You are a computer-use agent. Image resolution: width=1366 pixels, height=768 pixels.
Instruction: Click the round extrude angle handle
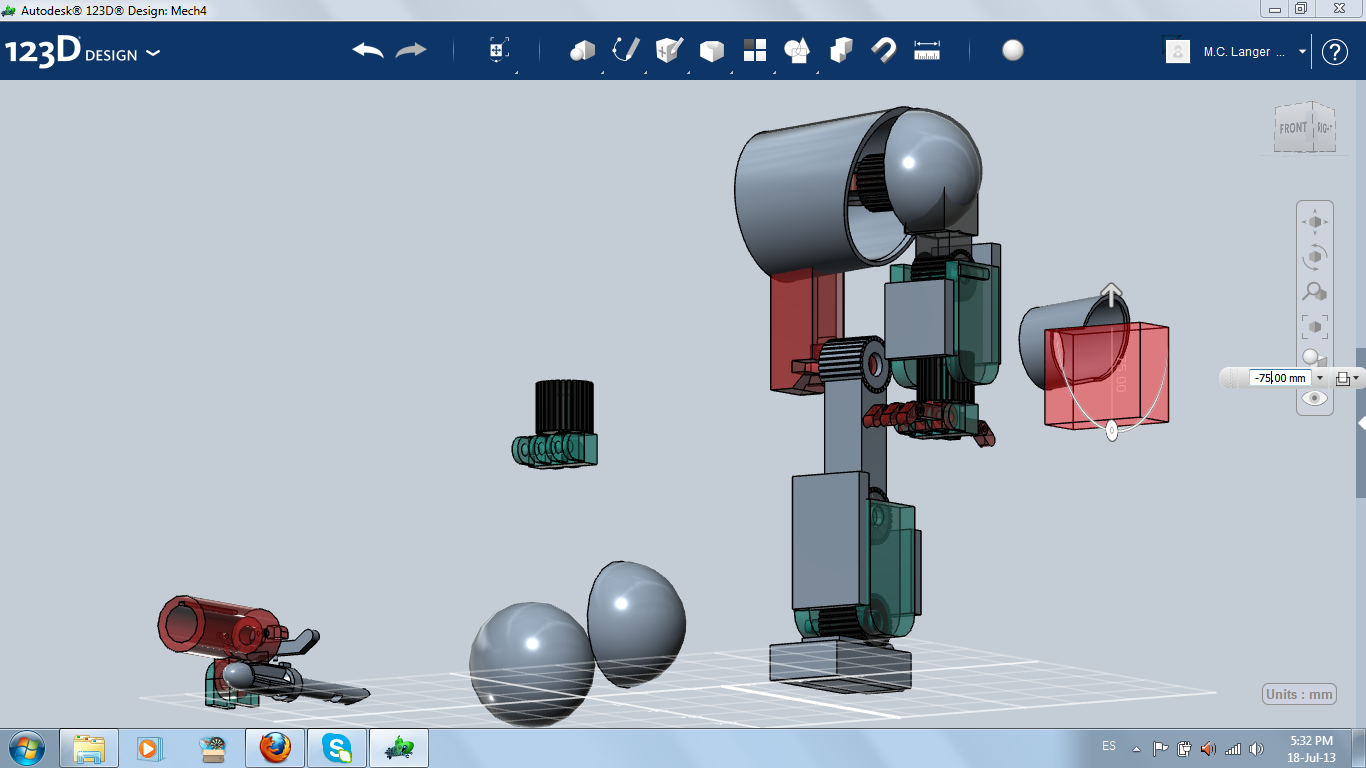point(1111,430)
